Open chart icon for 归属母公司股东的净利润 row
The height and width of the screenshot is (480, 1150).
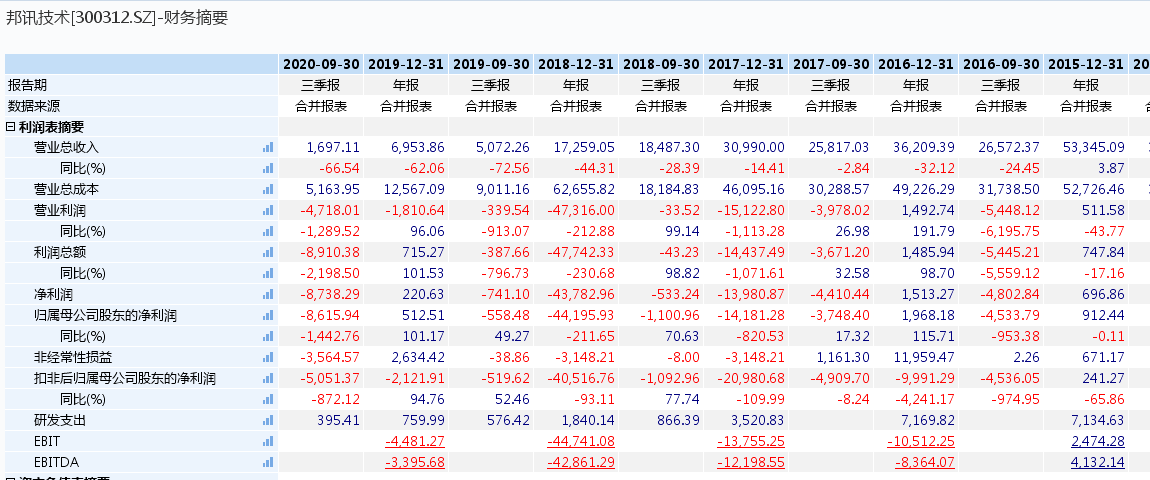tap(268, 316)
